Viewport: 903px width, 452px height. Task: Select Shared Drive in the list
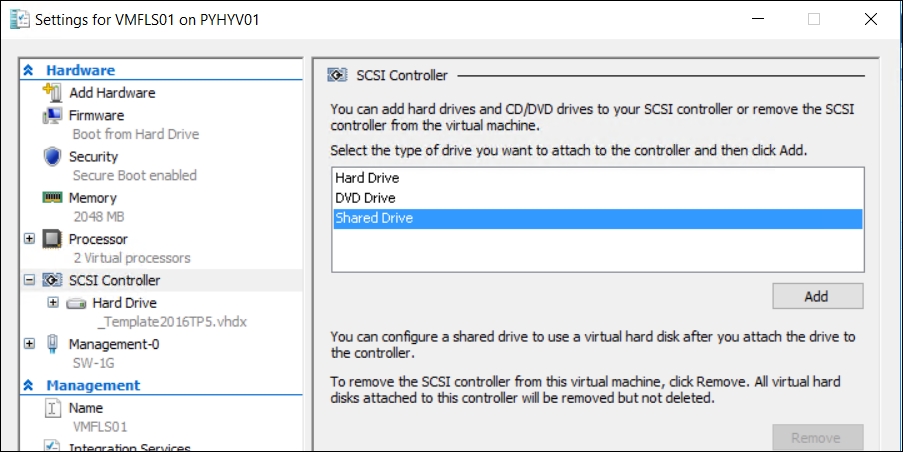(x=374, y=218)
